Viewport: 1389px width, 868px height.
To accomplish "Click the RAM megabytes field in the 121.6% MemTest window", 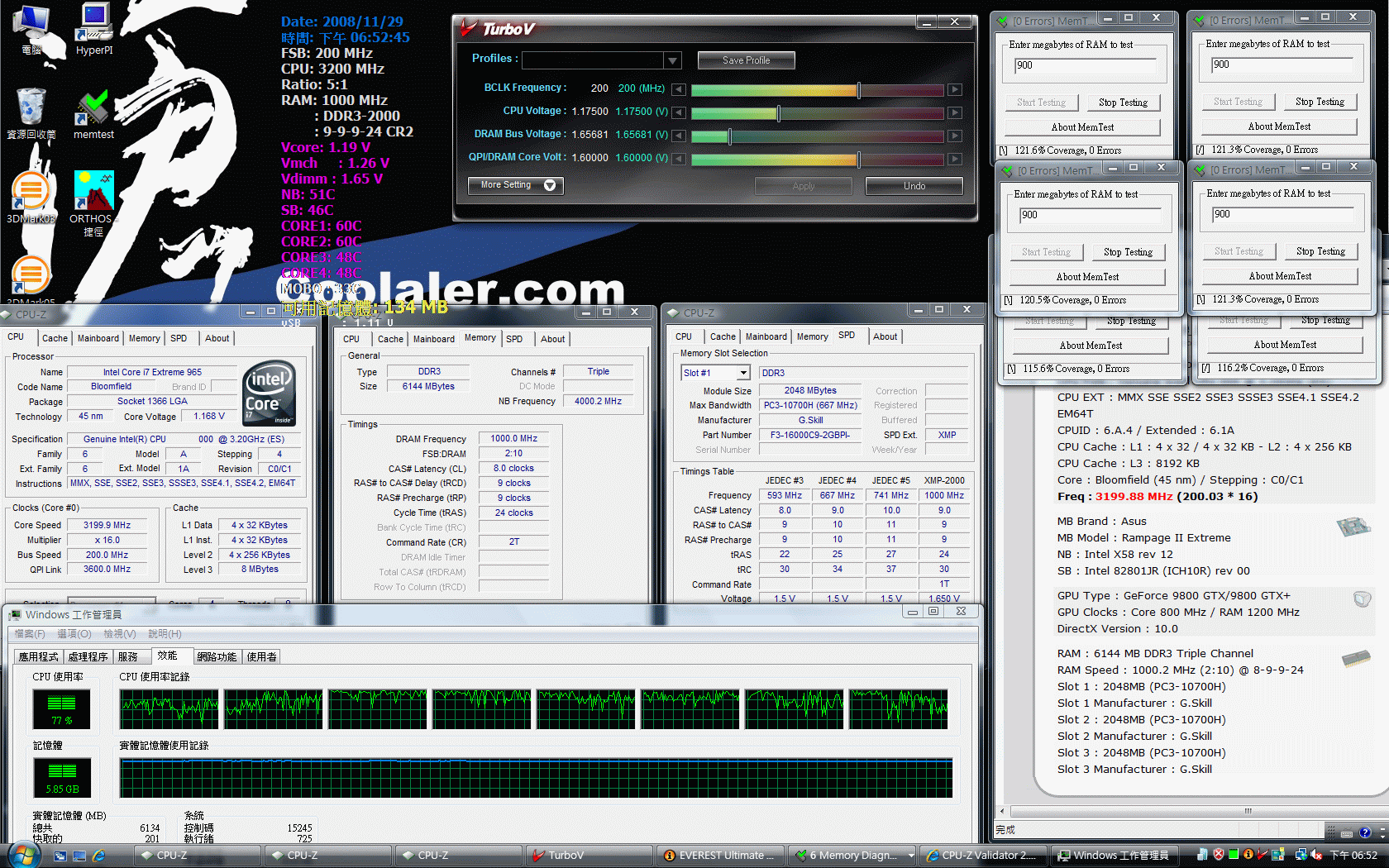I will pyautogui.click(x=1086, y=65).
